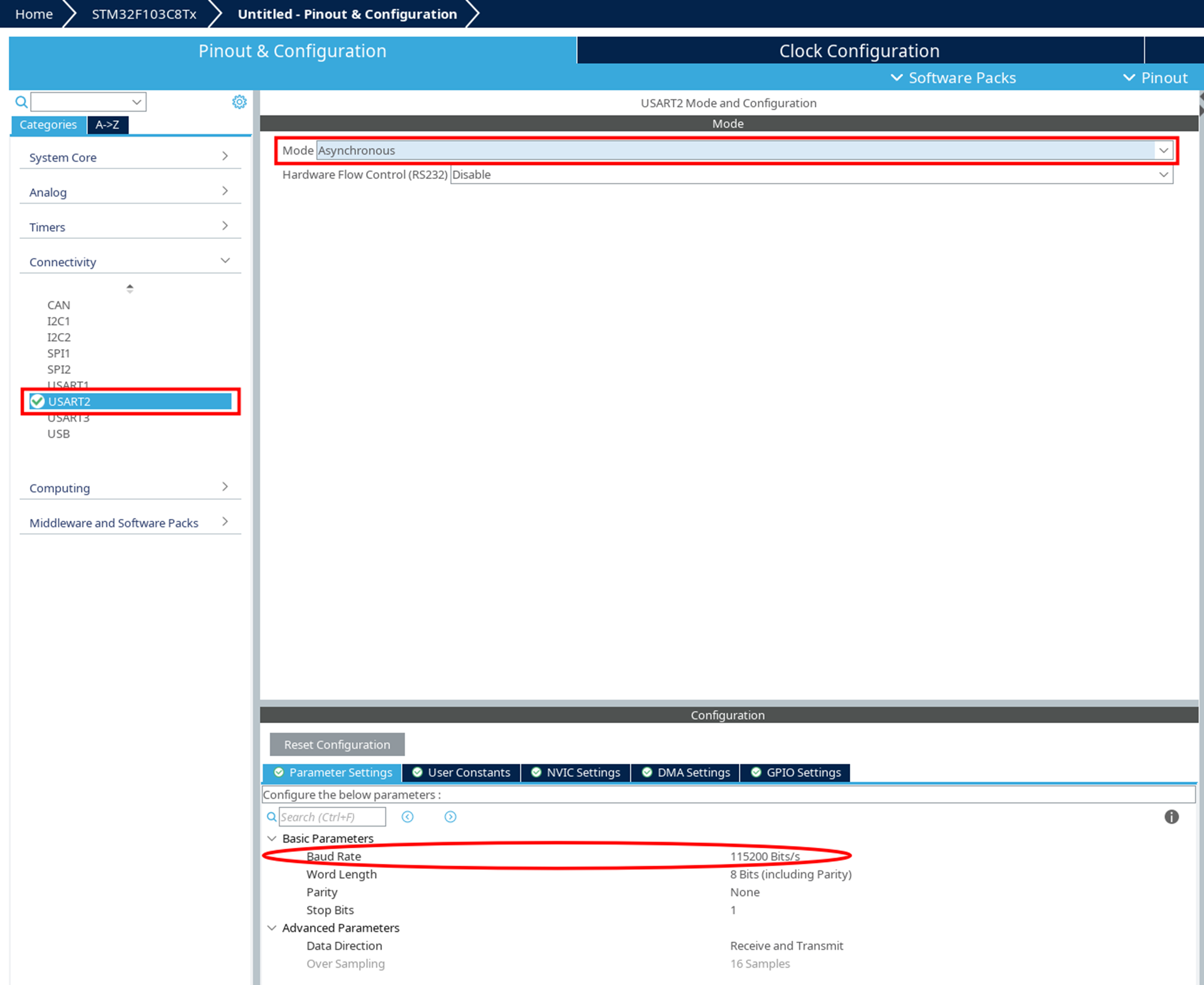Collapse the Basic Parameters section
Screen dimensions: 1204x985
click(272, 838)
